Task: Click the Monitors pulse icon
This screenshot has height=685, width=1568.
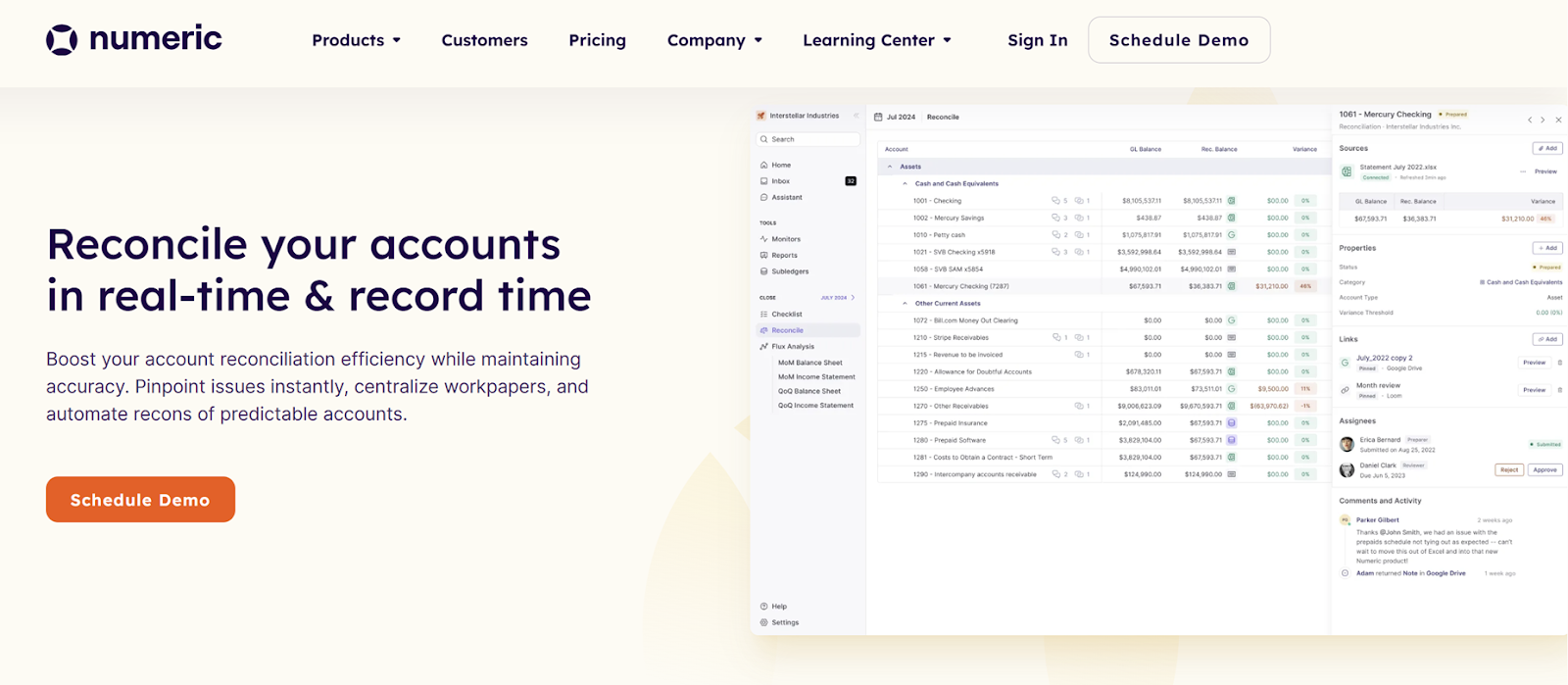Action: 764,239
